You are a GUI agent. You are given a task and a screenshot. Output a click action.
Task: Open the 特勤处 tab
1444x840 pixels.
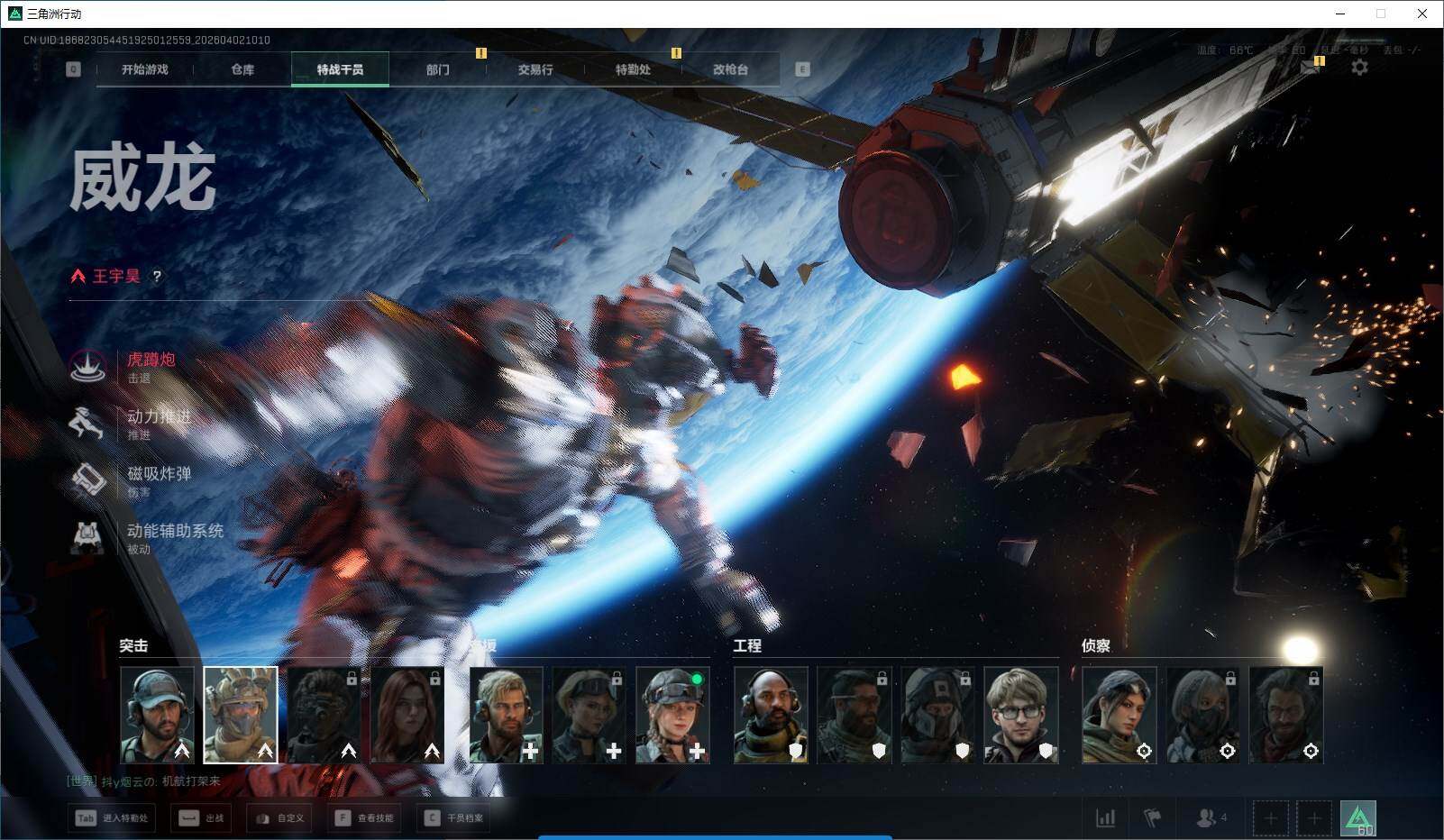click(x=633, y=69)
